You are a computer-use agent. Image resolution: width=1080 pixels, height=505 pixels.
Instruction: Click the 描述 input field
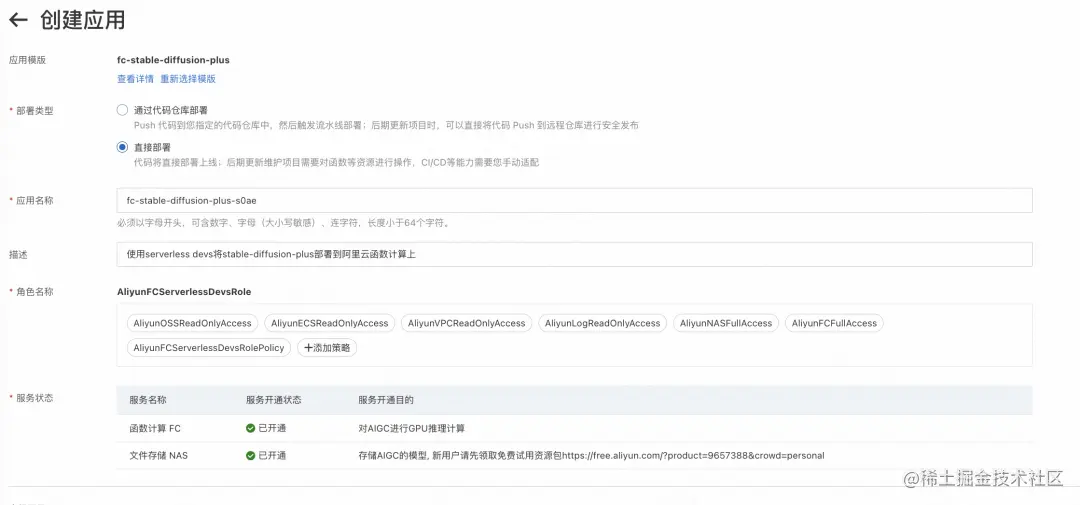574,254
